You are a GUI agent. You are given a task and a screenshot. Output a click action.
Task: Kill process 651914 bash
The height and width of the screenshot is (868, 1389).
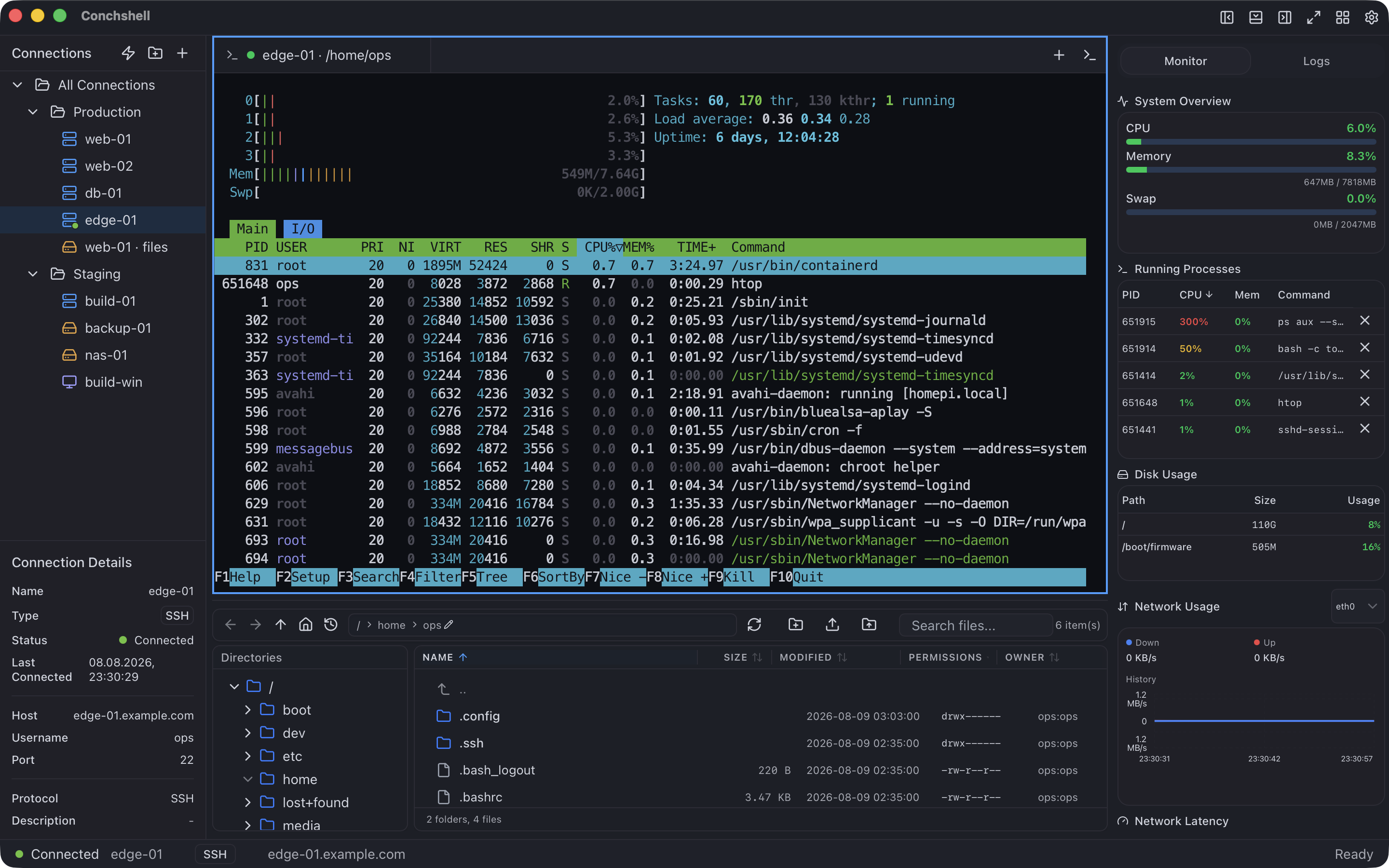pos(1365,348)
